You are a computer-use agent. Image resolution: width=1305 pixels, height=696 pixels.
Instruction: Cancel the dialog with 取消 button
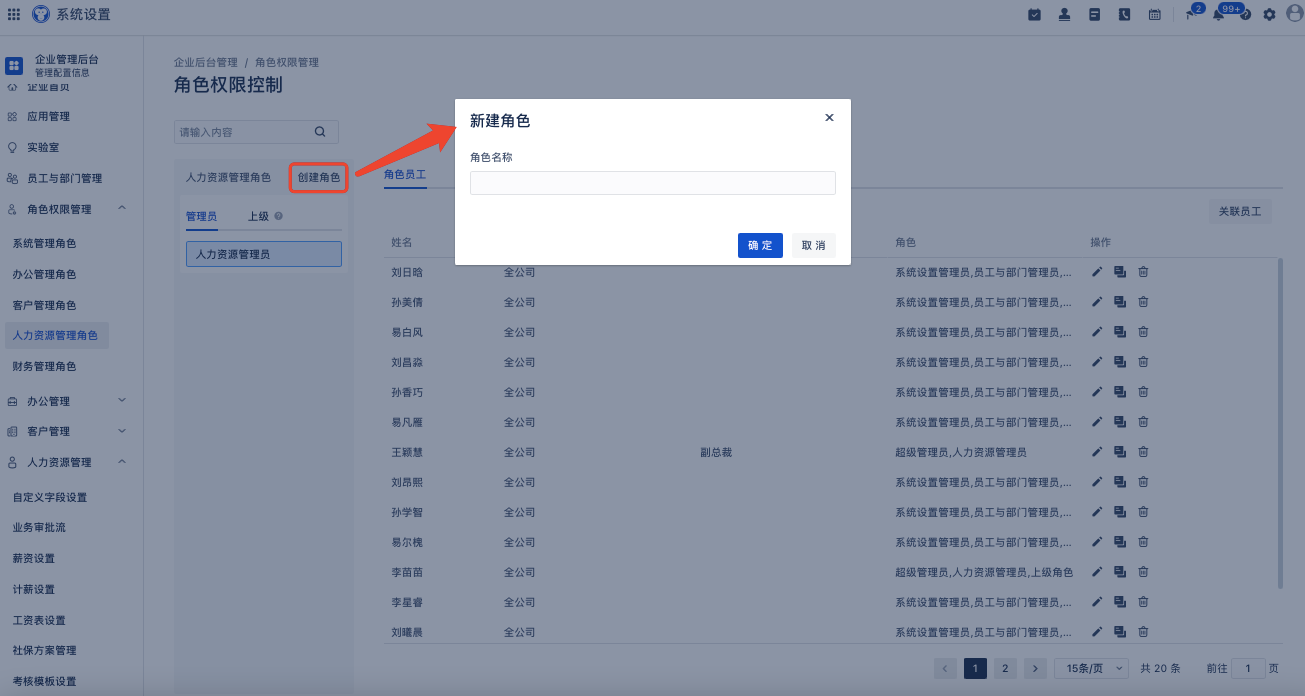pos(814,245)
